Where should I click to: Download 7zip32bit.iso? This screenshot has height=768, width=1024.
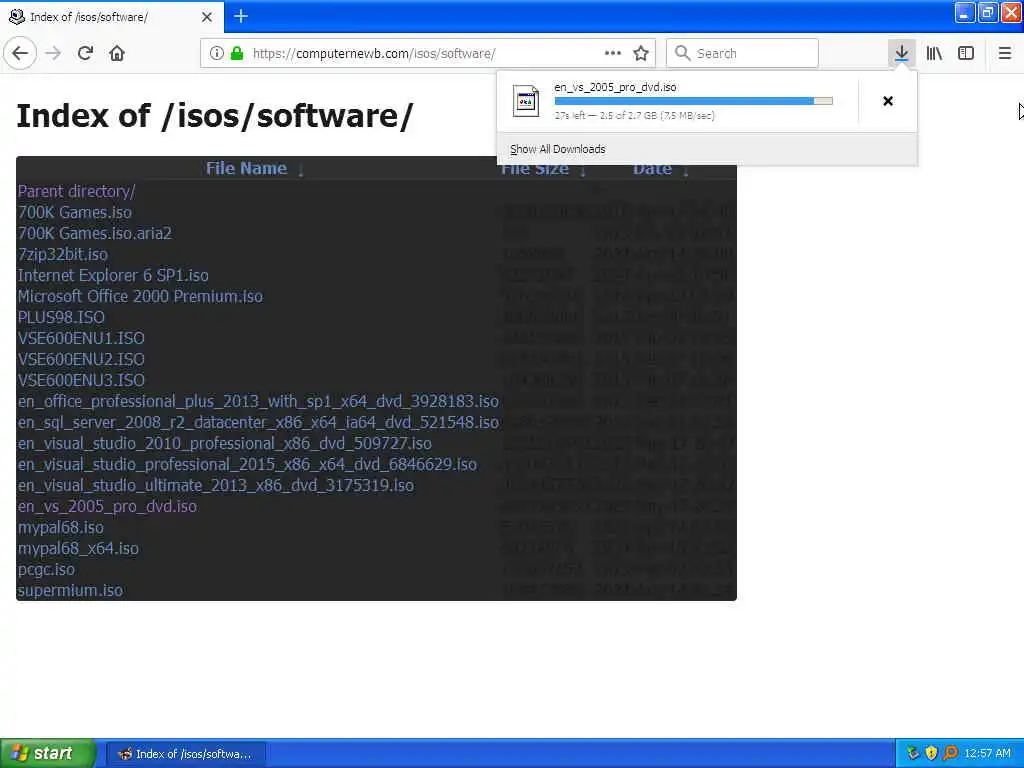(x=63, y=254)
